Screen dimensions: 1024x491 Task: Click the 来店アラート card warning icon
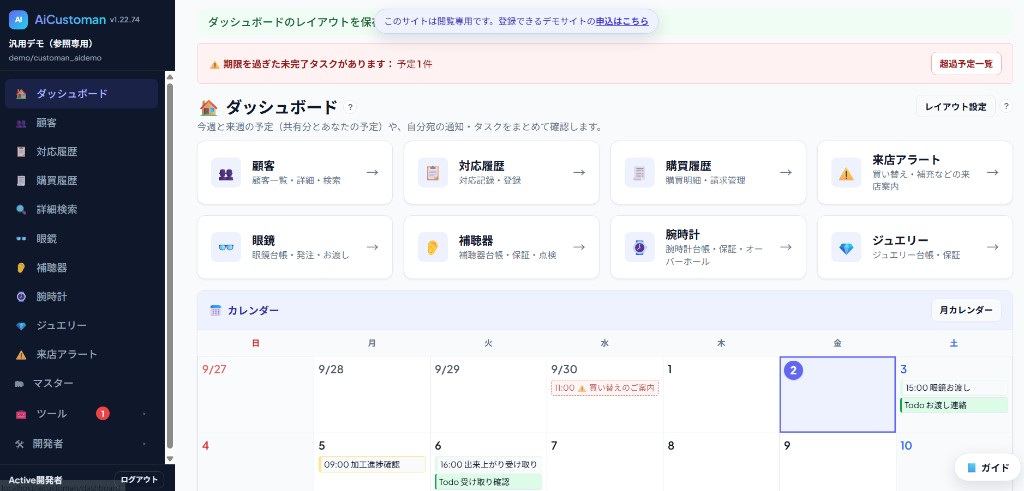point(846,173)
